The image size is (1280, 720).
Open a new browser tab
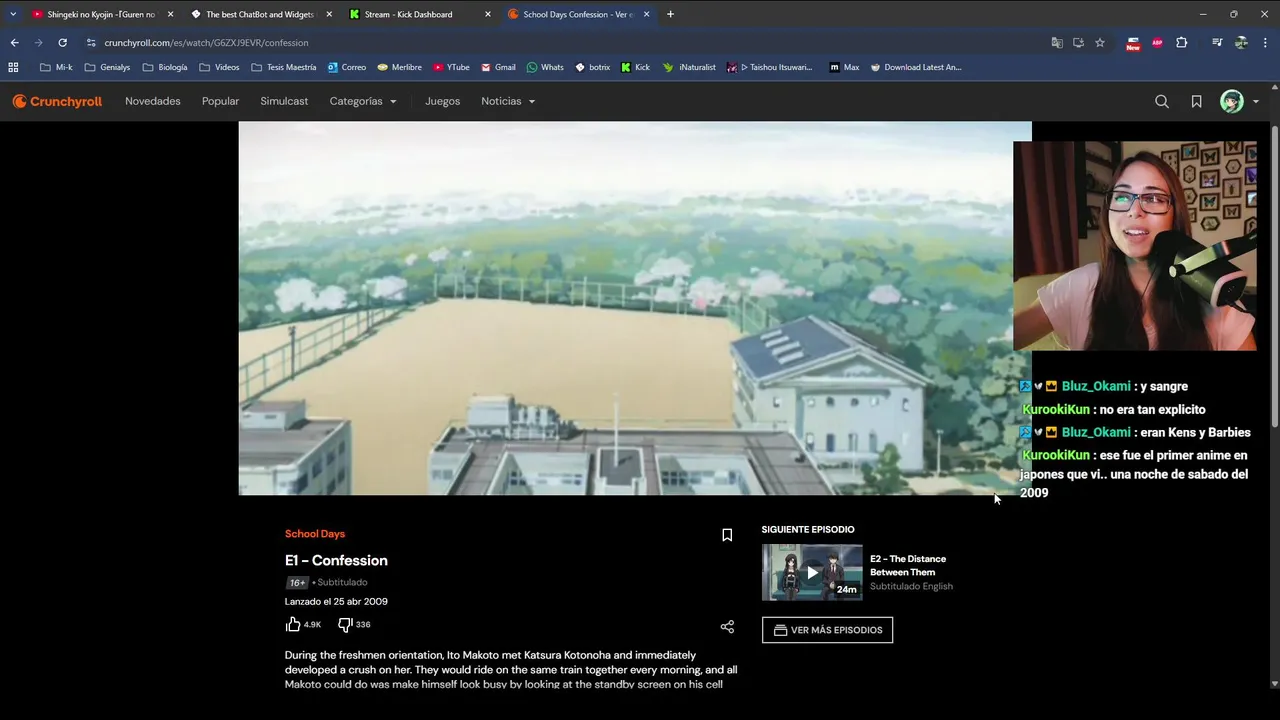pyautogui.click(x=670, y=14)
